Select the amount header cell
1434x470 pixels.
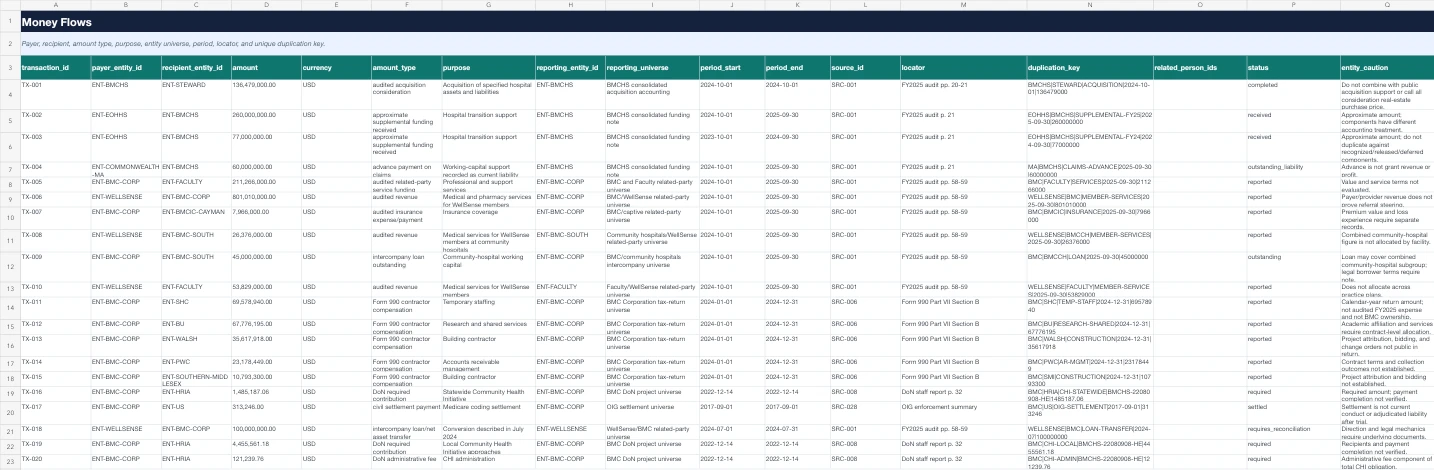(265, 68)
